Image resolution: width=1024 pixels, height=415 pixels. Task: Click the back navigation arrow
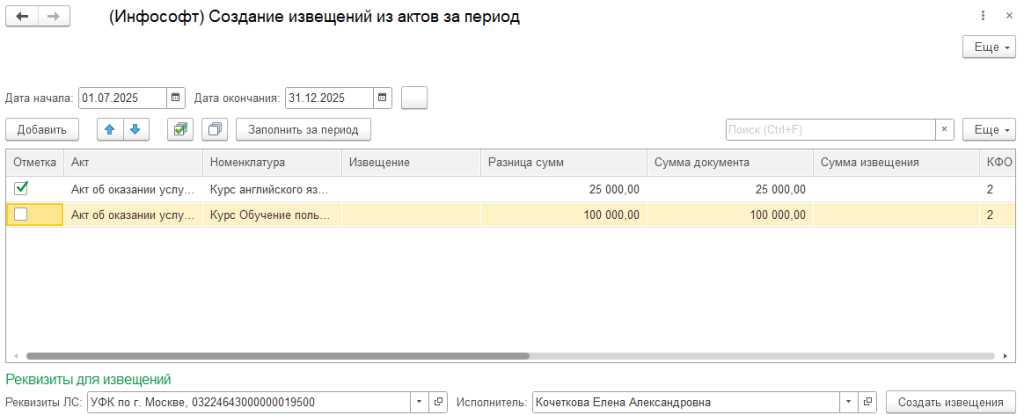[22, 17]
